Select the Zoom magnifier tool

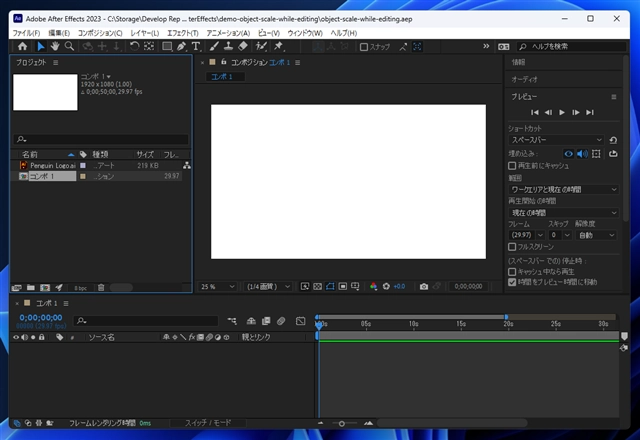click(x=69, y=46)
